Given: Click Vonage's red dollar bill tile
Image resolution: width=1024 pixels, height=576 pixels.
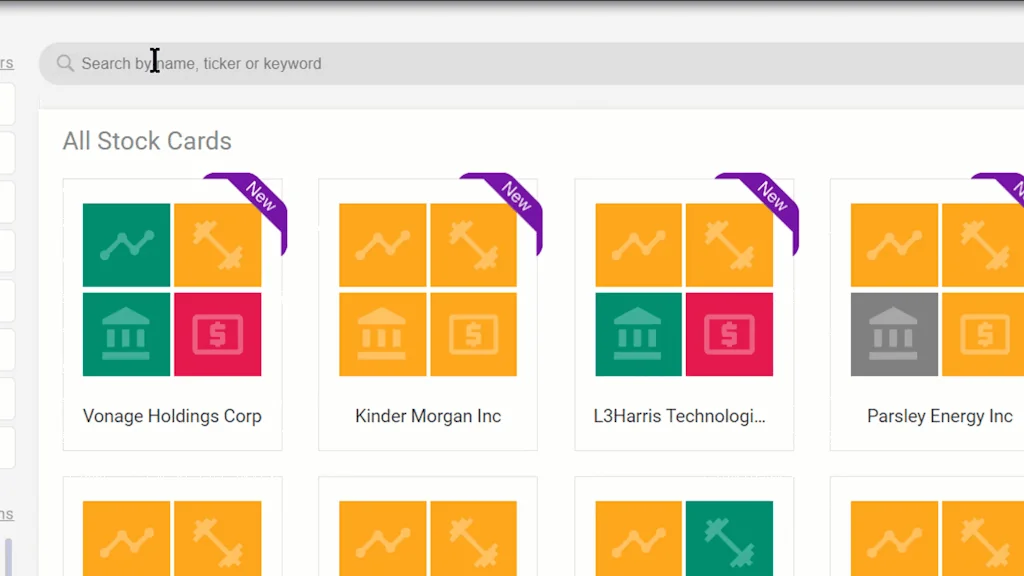Looking at the screenshot, I should point(217,334).
